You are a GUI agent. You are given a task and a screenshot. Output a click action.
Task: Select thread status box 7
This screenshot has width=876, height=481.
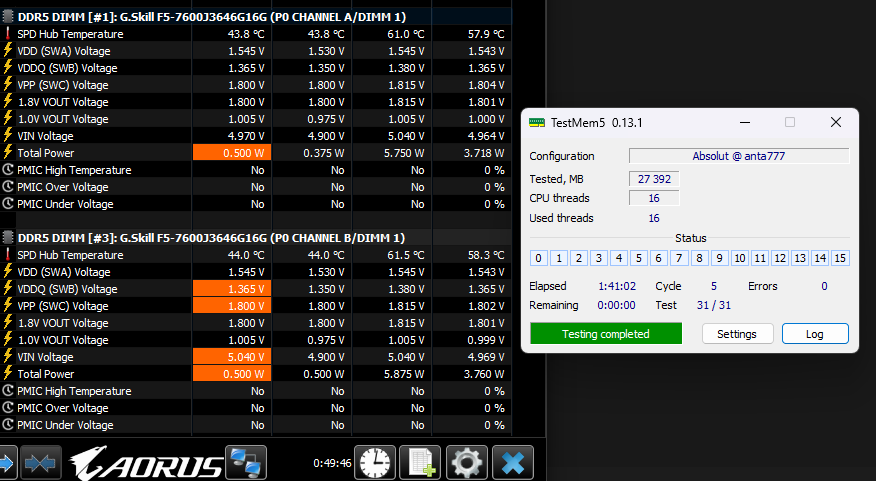pyautogui.click(x=679, y=258)
